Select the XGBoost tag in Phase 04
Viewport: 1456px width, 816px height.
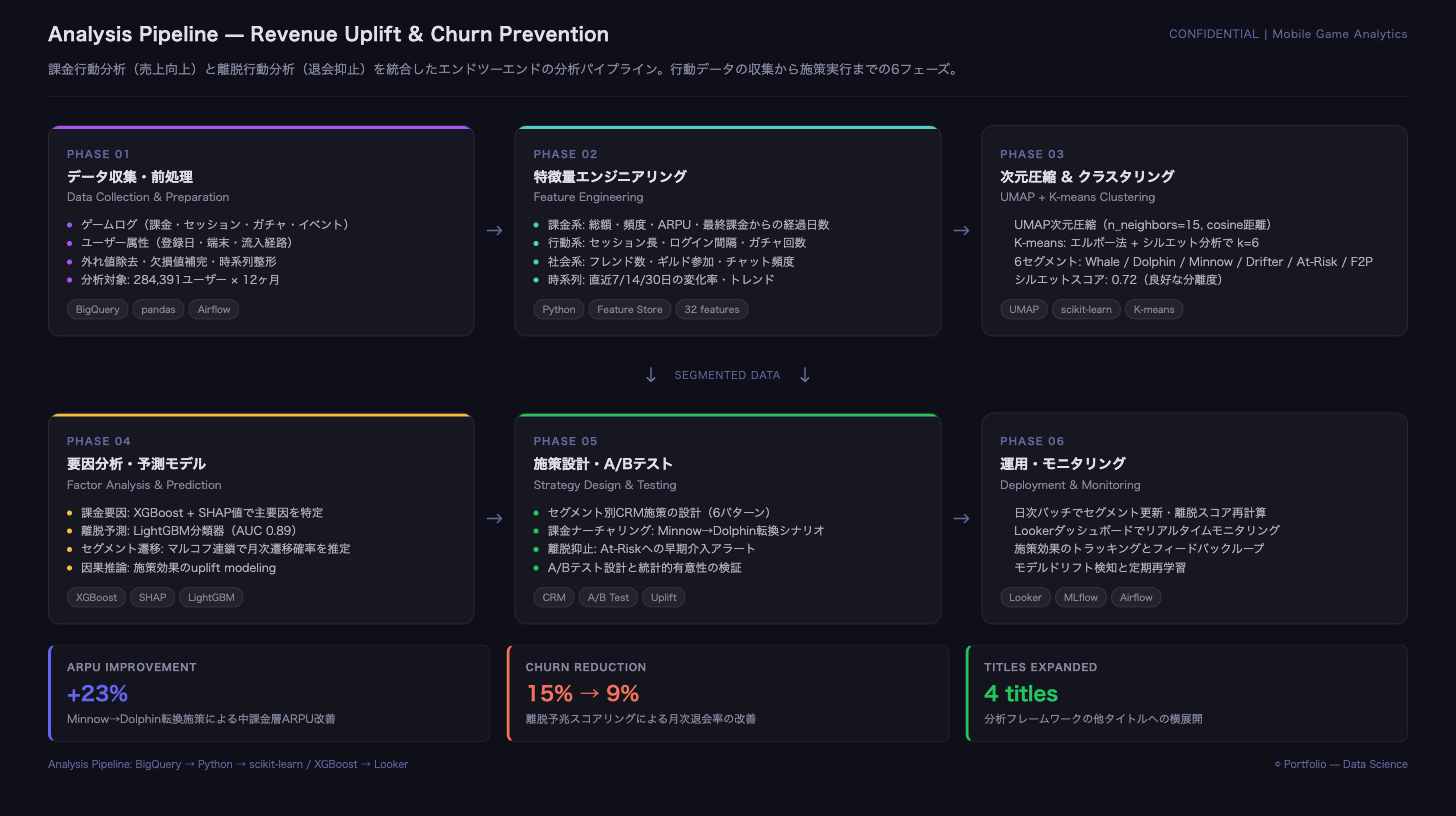pyautogui.click(x=97, y=598)
